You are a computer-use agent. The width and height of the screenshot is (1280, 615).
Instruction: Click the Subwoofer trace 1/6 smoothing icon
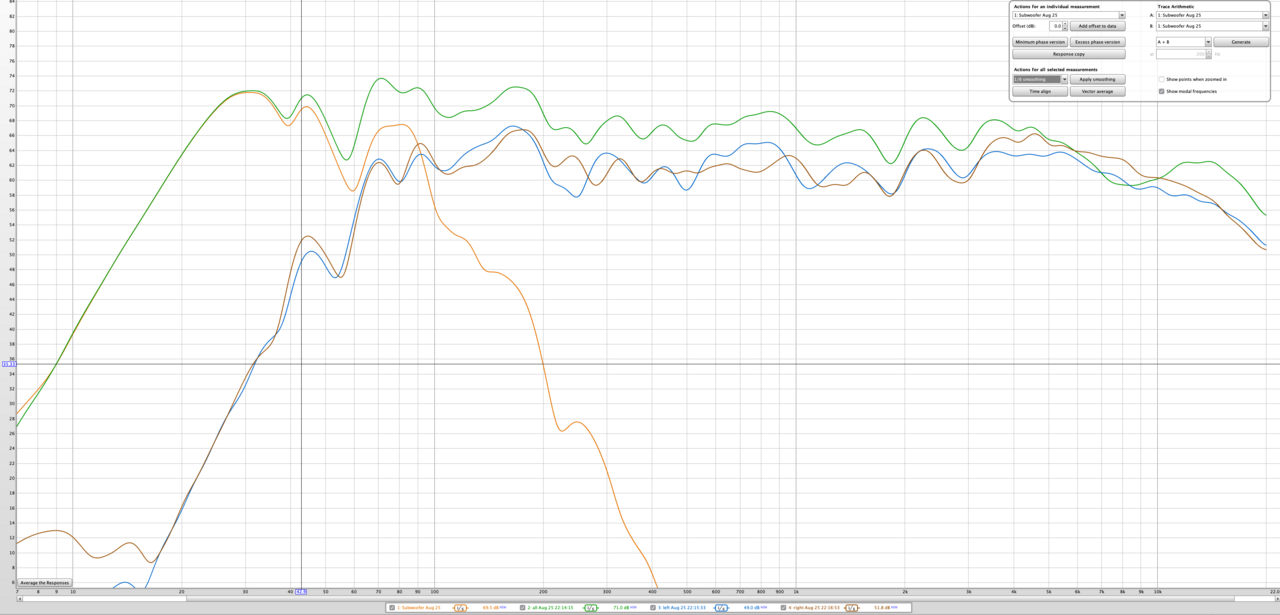coord(460,607)
